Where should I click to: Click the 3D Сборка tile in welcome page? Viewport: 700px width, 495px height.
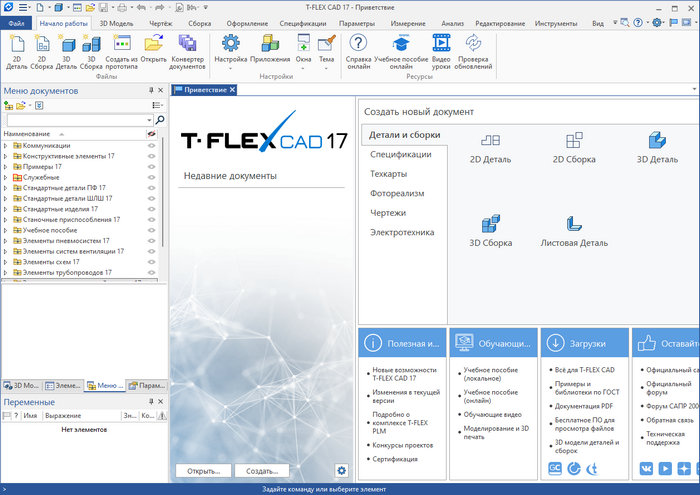pyautogui.click(x=490, y=231)
